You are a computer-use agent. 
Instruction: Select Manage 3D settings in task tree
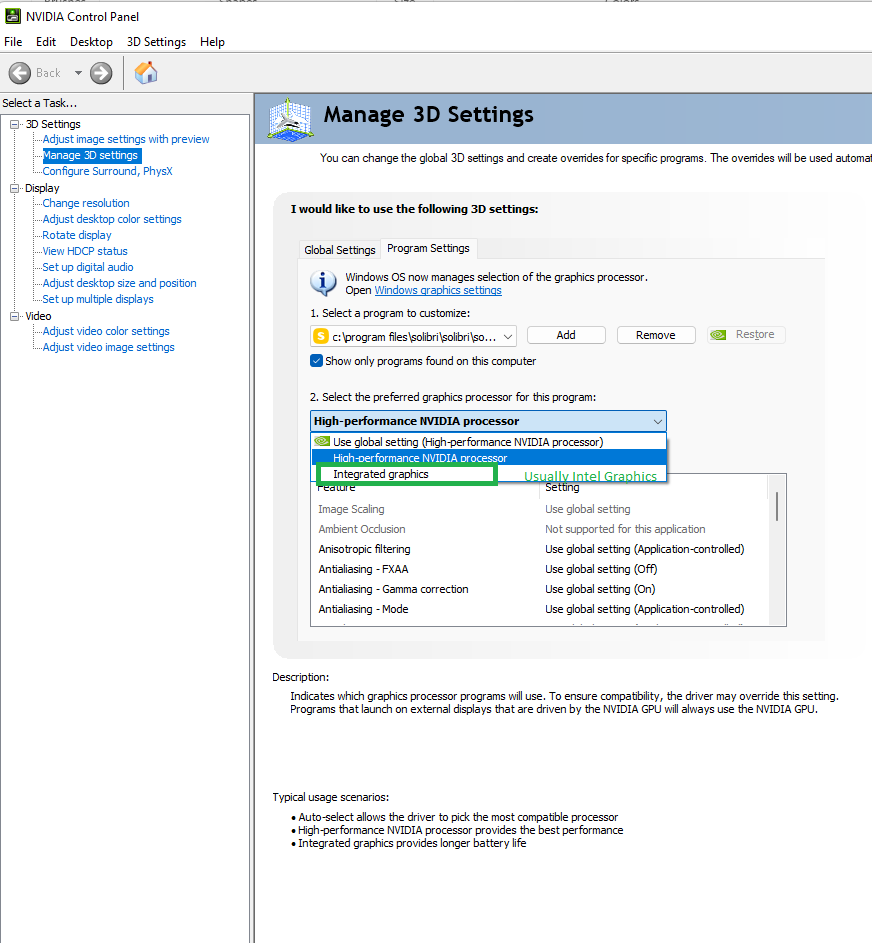pos(90,155)
